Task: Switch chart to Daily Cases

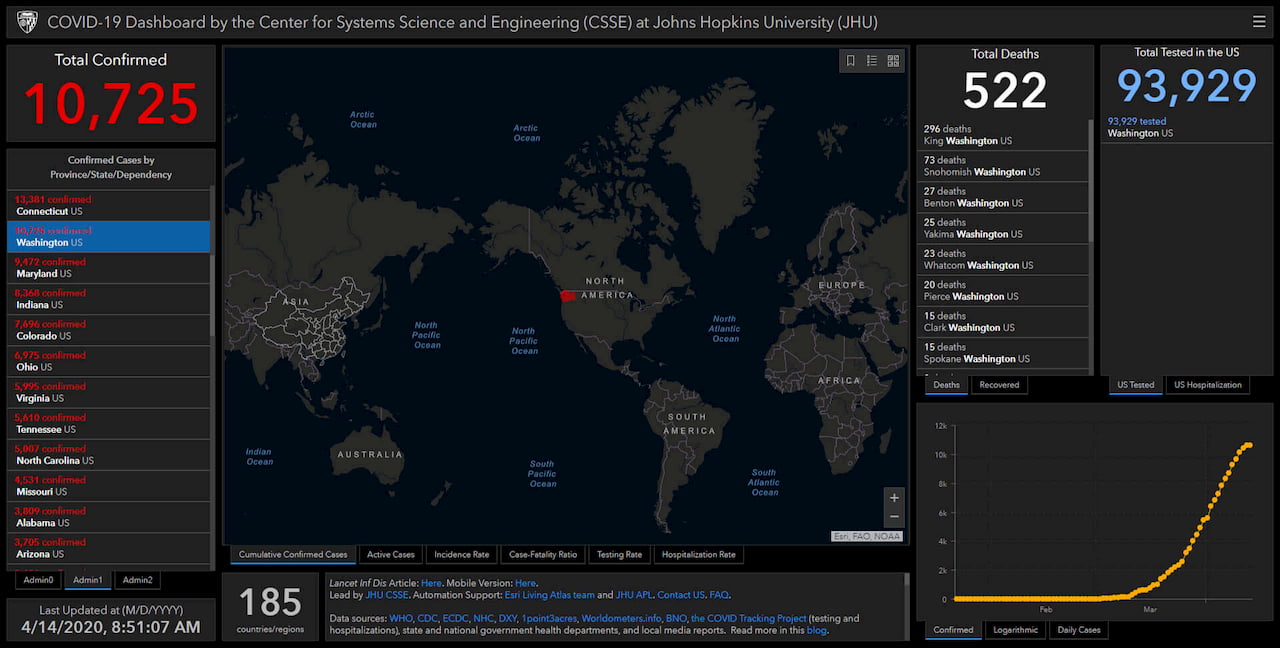Action: 1079,630
